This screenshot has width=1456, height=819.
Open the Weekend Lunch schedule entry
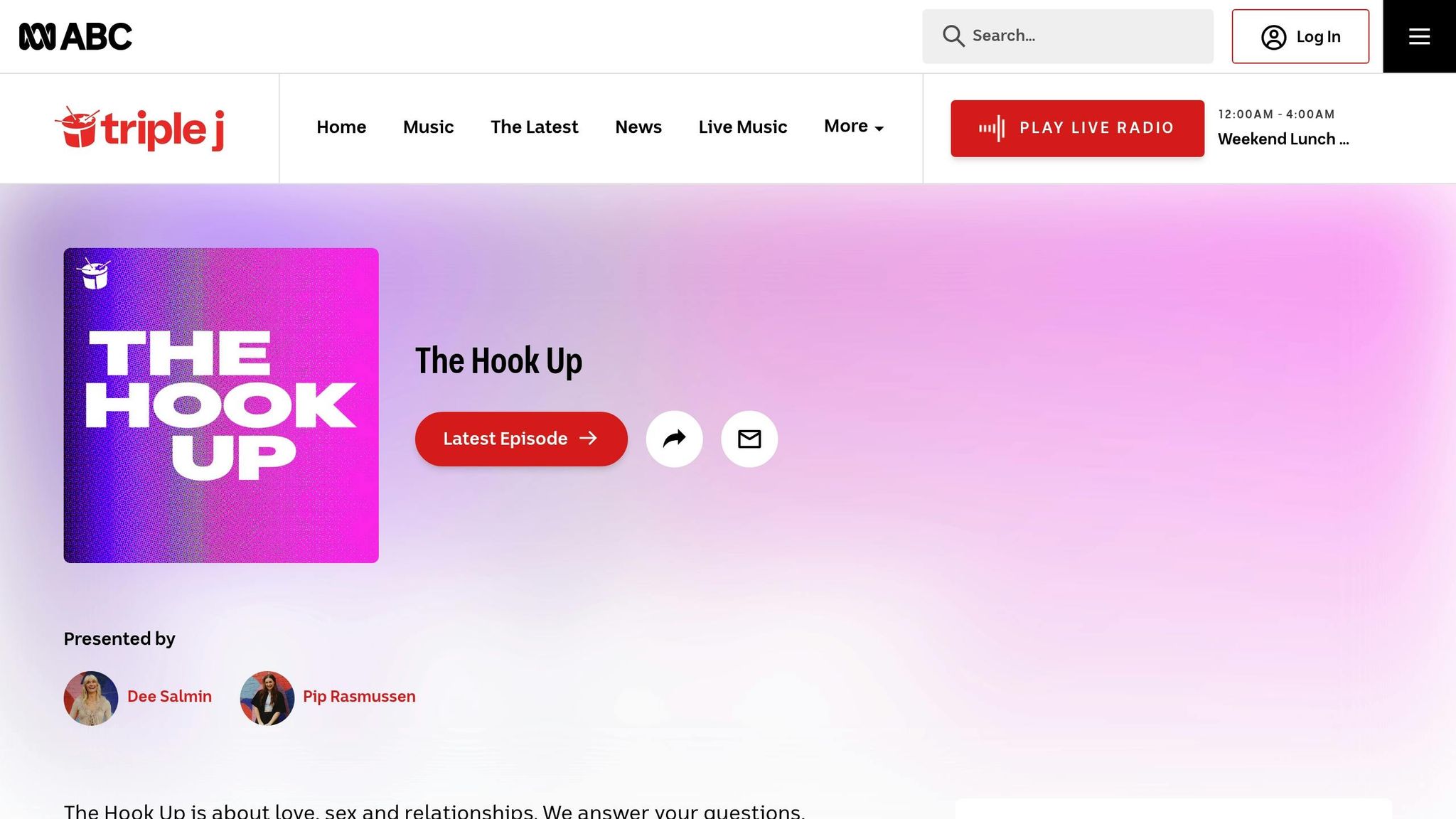[x=1283, y=139]
